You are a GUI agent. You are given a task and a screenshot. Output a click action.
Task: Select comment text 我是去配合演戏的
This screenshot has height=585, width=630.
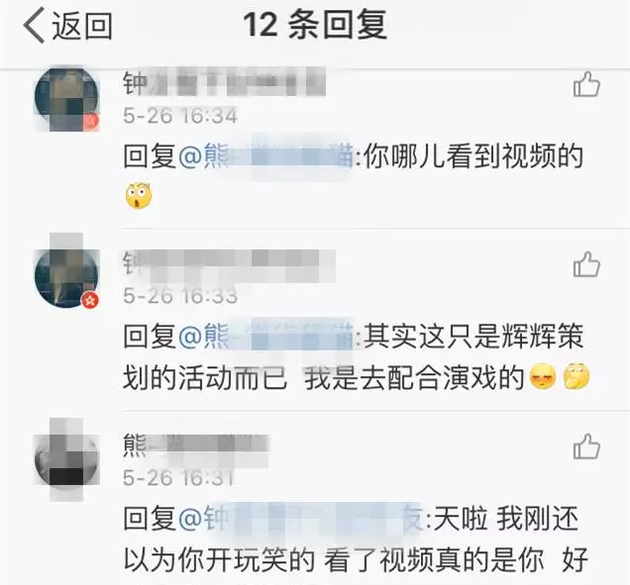pos(414,378)
